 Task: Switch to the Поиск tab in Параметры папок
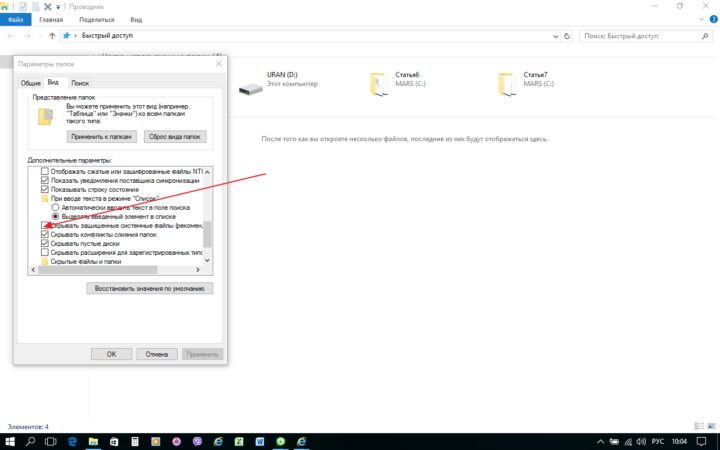pyautogui.click(x=80, y=83)
